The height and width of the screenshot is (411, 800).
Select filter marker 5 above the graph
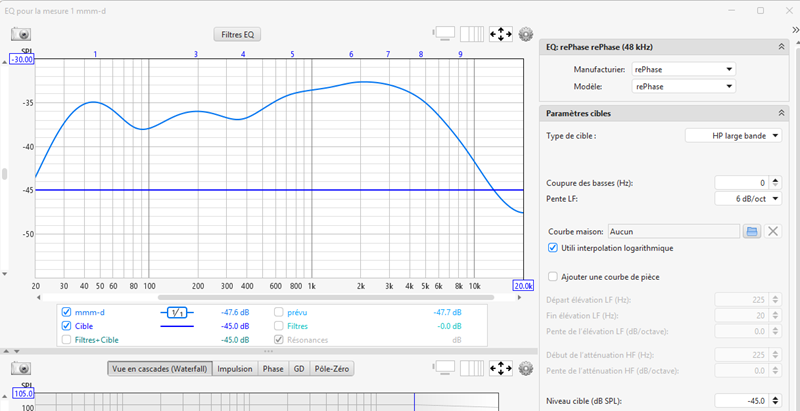[x=292, y=54]
